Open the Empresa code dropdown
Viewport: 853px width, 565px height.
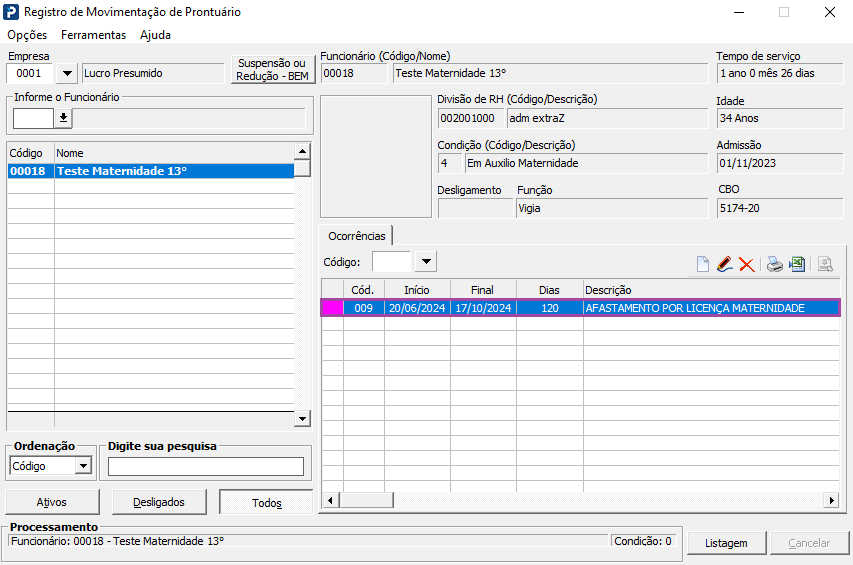pos(67,73)
